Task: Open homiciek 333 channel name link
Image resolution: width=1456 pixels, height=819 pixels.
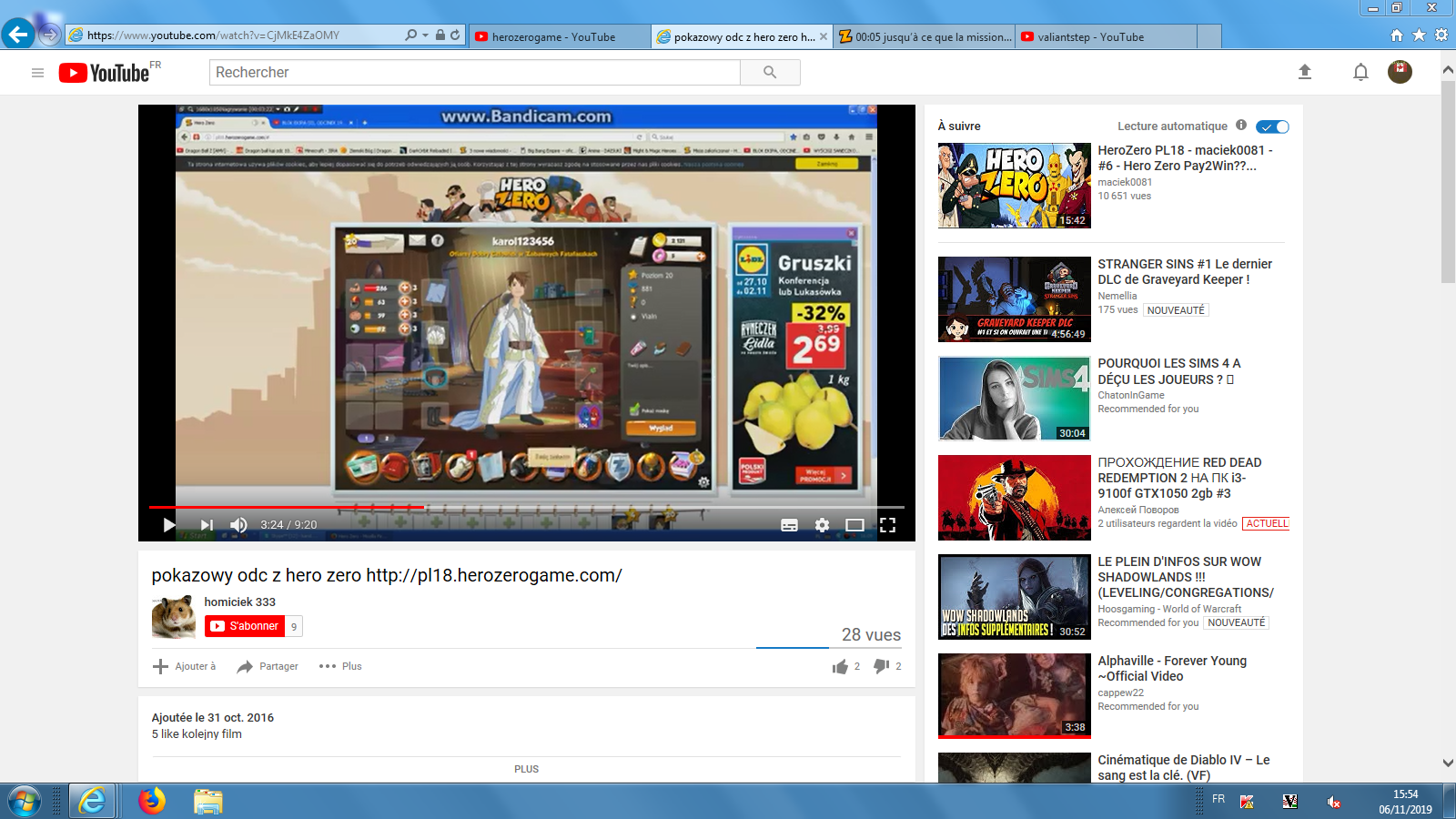Action: tap(239, 602)
